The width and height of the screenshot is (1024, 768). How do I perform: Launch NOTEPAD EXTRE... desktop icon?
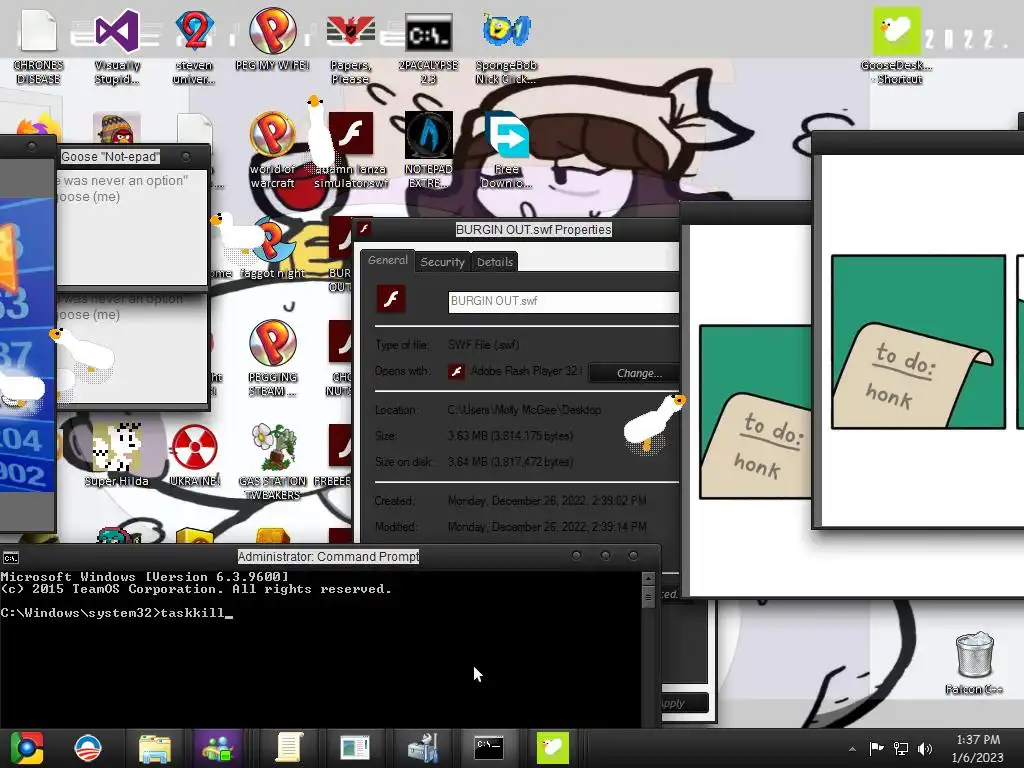(x=428, y=150)
